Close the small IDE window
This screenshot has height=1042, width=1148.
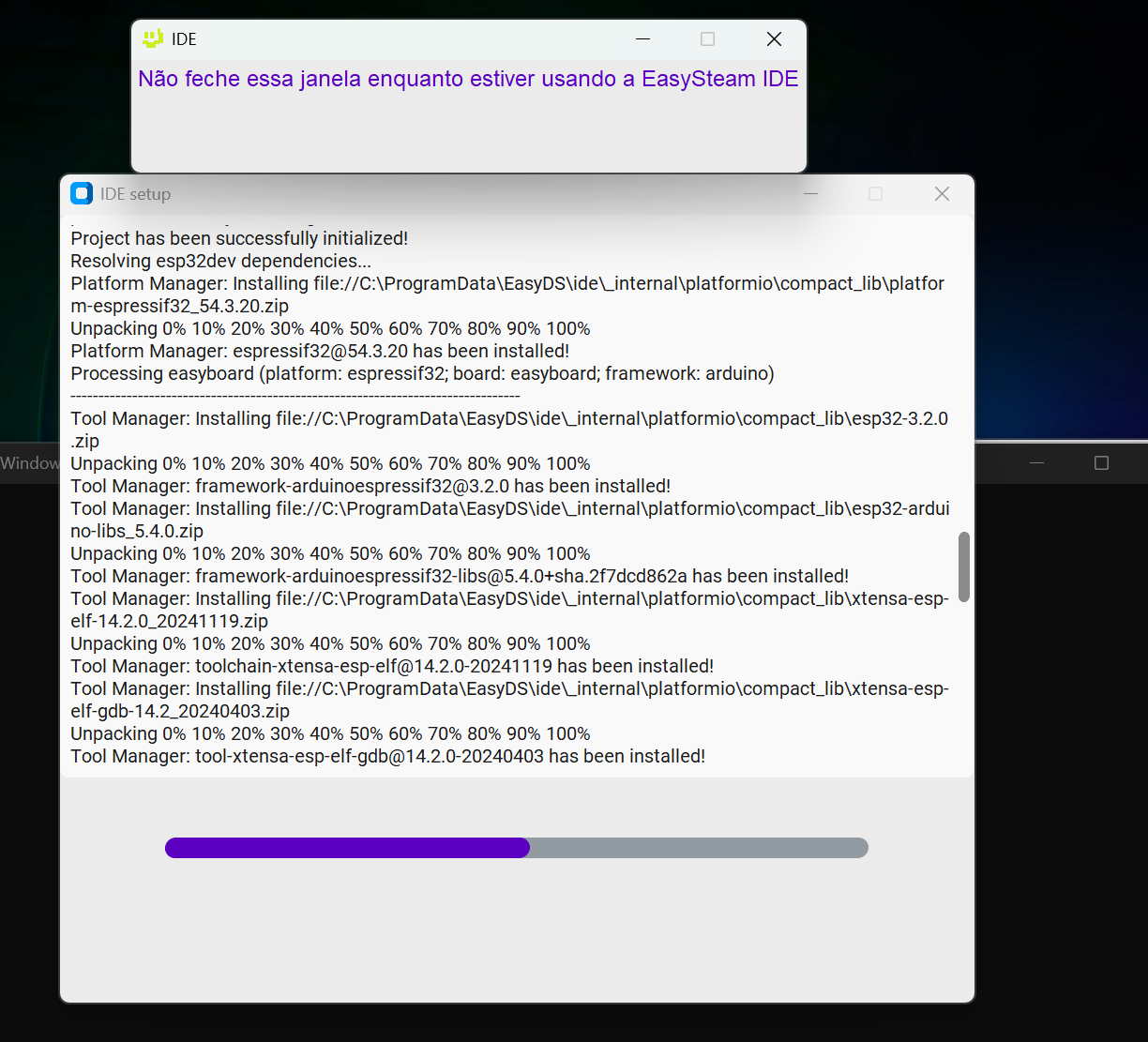774,38
